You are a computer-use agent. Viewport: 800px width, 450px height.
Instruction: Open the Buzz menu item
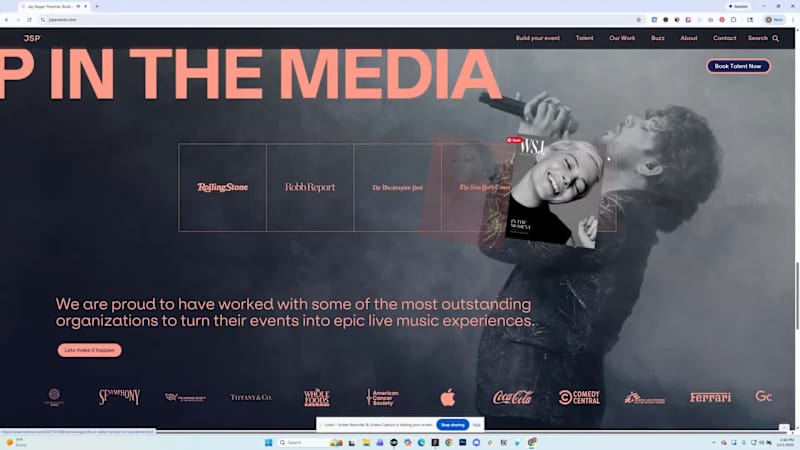coord(658,38)
